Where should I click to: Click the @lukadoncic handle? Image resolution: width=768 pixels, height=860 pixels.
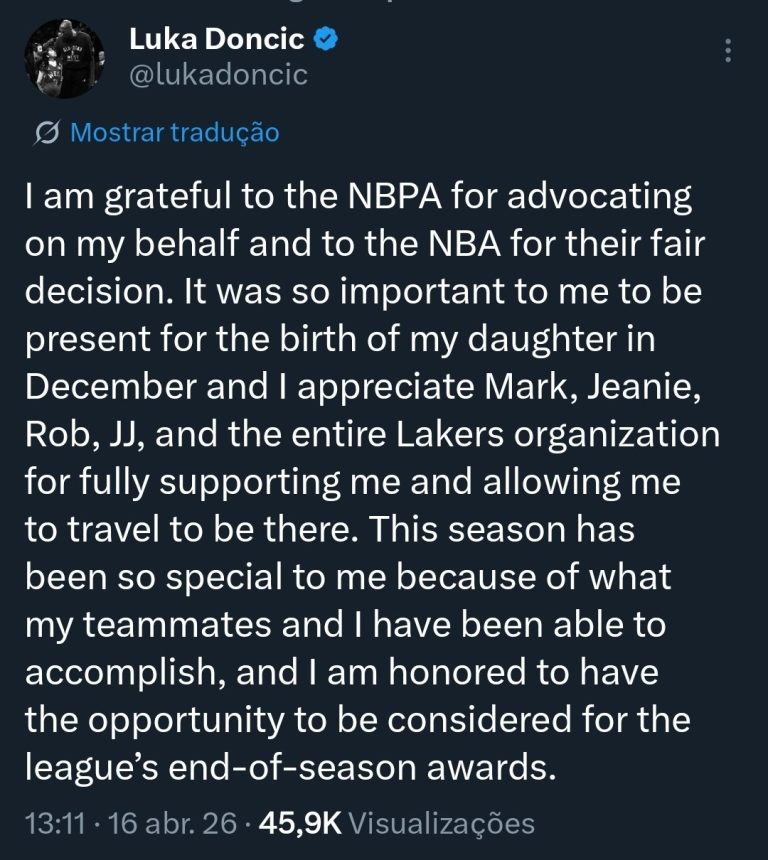point(218,75)
